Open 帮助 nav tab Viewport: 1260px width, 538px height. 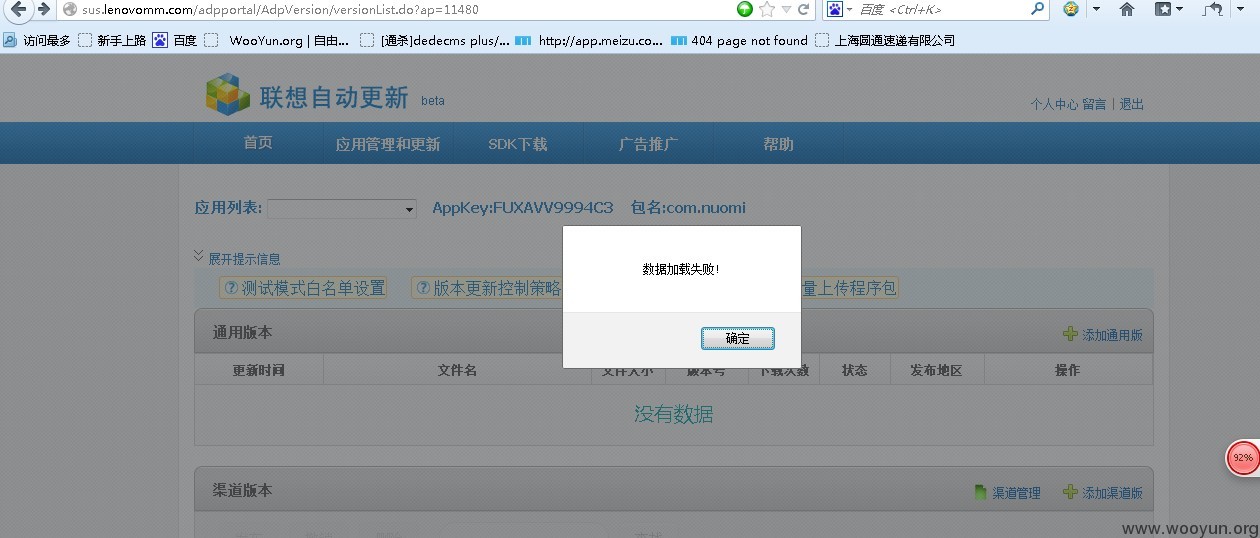pyautogui.click(x=778, y=144)
